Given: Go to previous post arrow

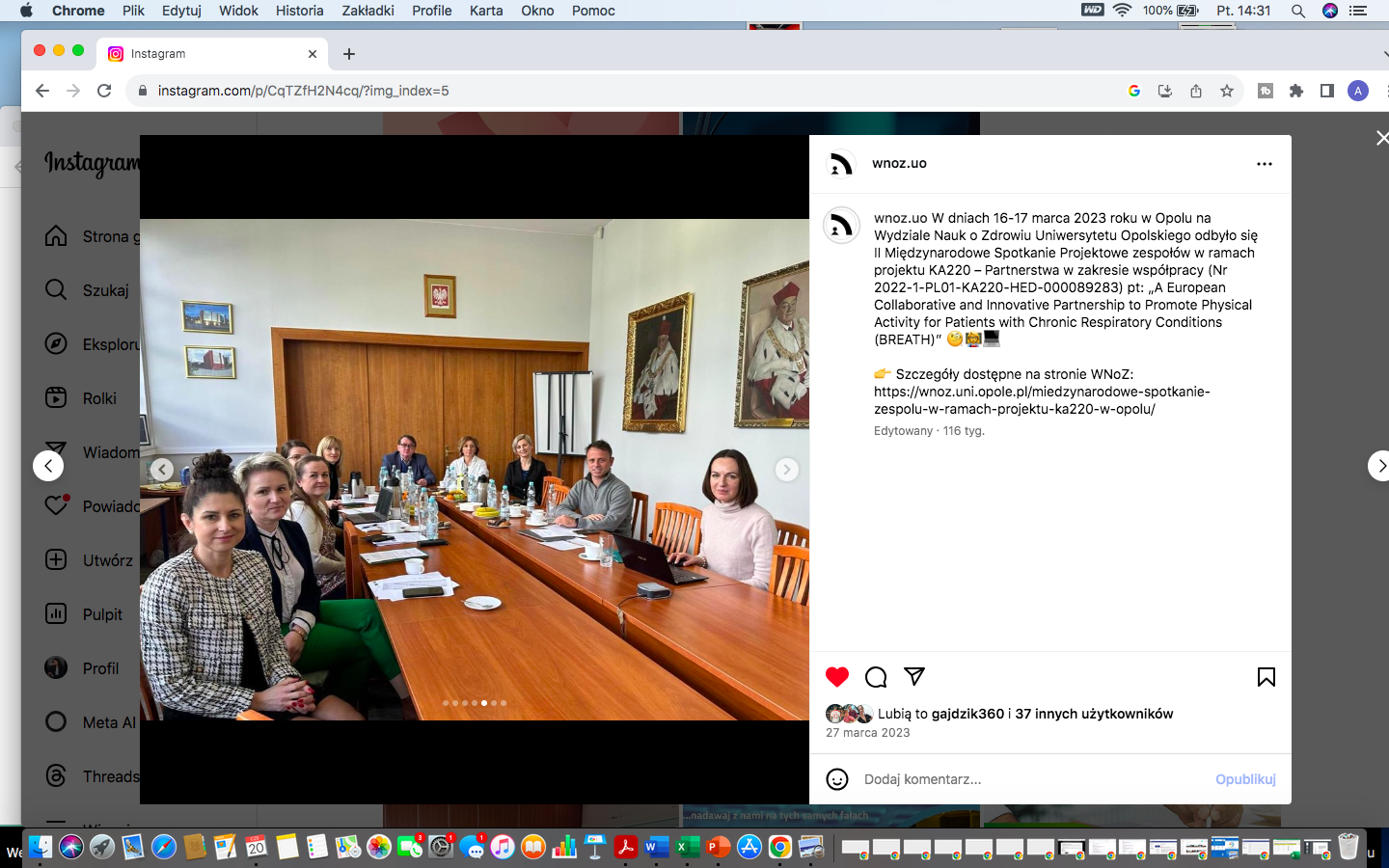Looking at the screenshot, I should pyautogui.click(x=48, y=466).
